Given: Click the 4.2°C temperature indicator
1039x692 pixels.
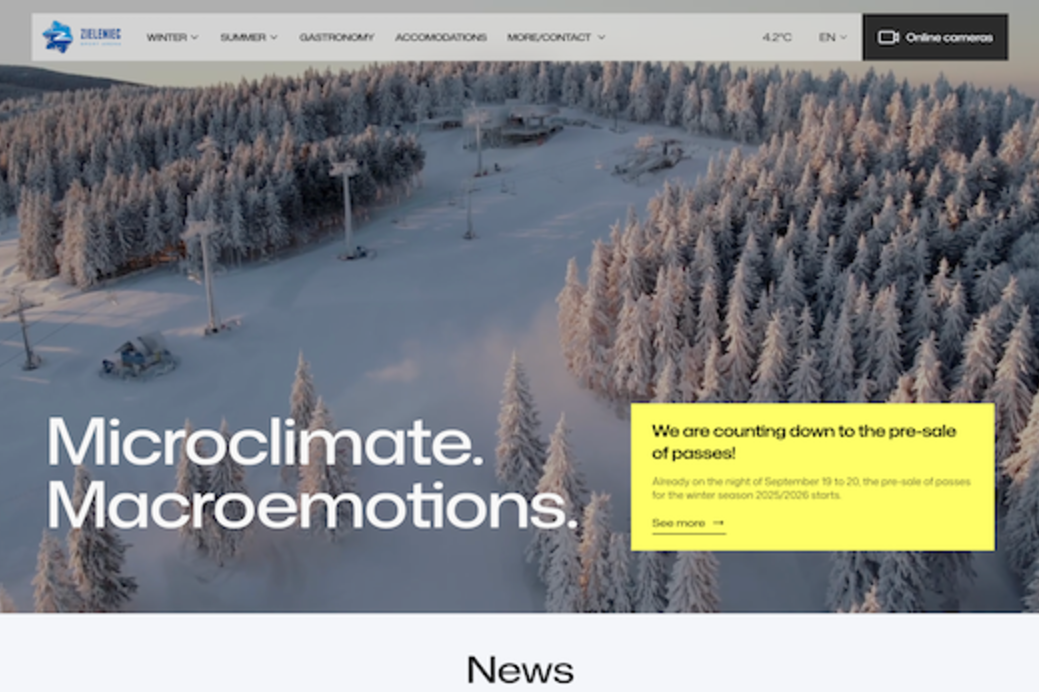Looking at the screenshot, I should pyautogui.click(x=777, y=37).
